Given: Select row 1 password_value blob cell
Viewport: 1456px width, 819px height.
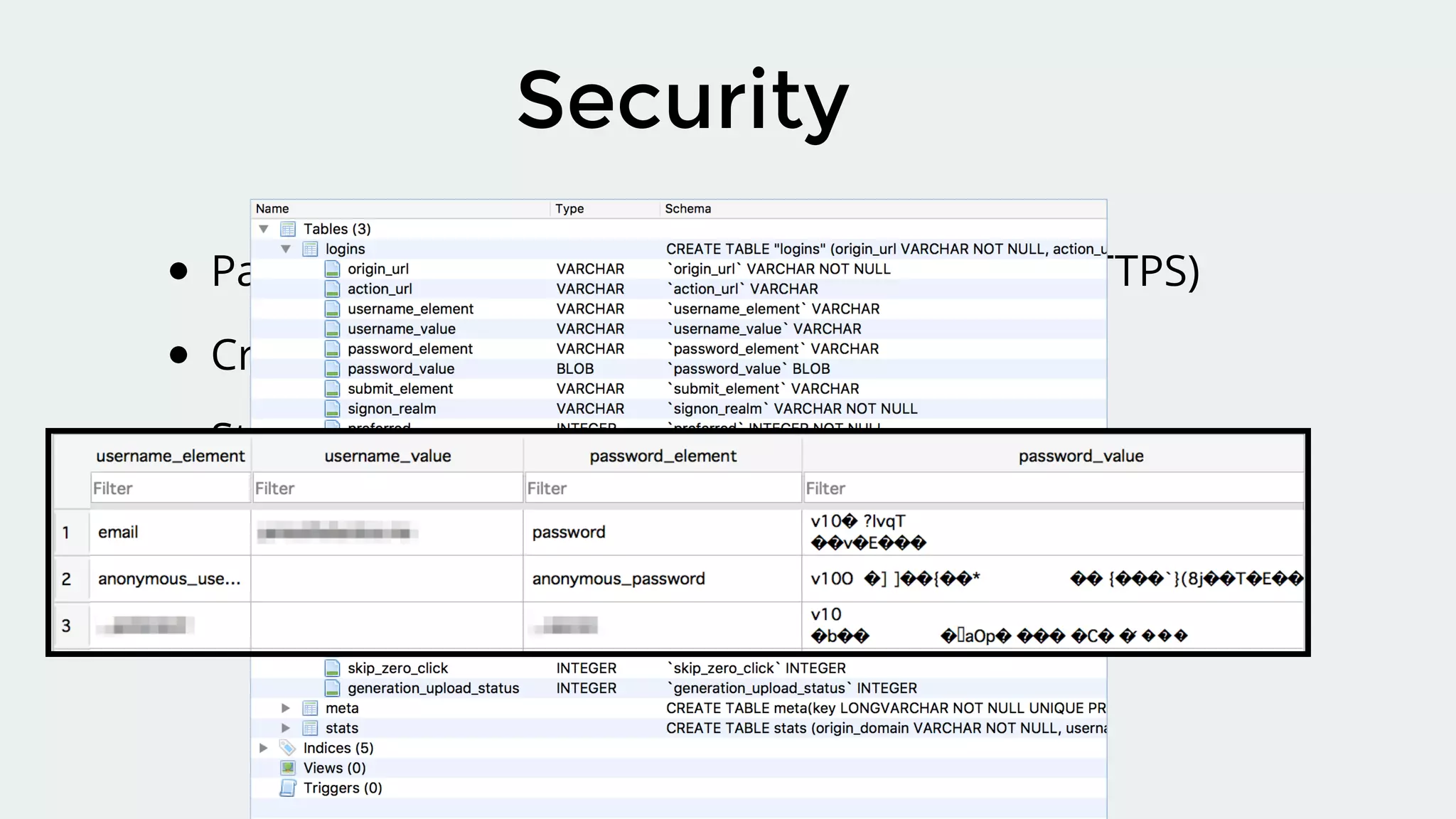Looking at the screenshot, I should coord(1054,532).
